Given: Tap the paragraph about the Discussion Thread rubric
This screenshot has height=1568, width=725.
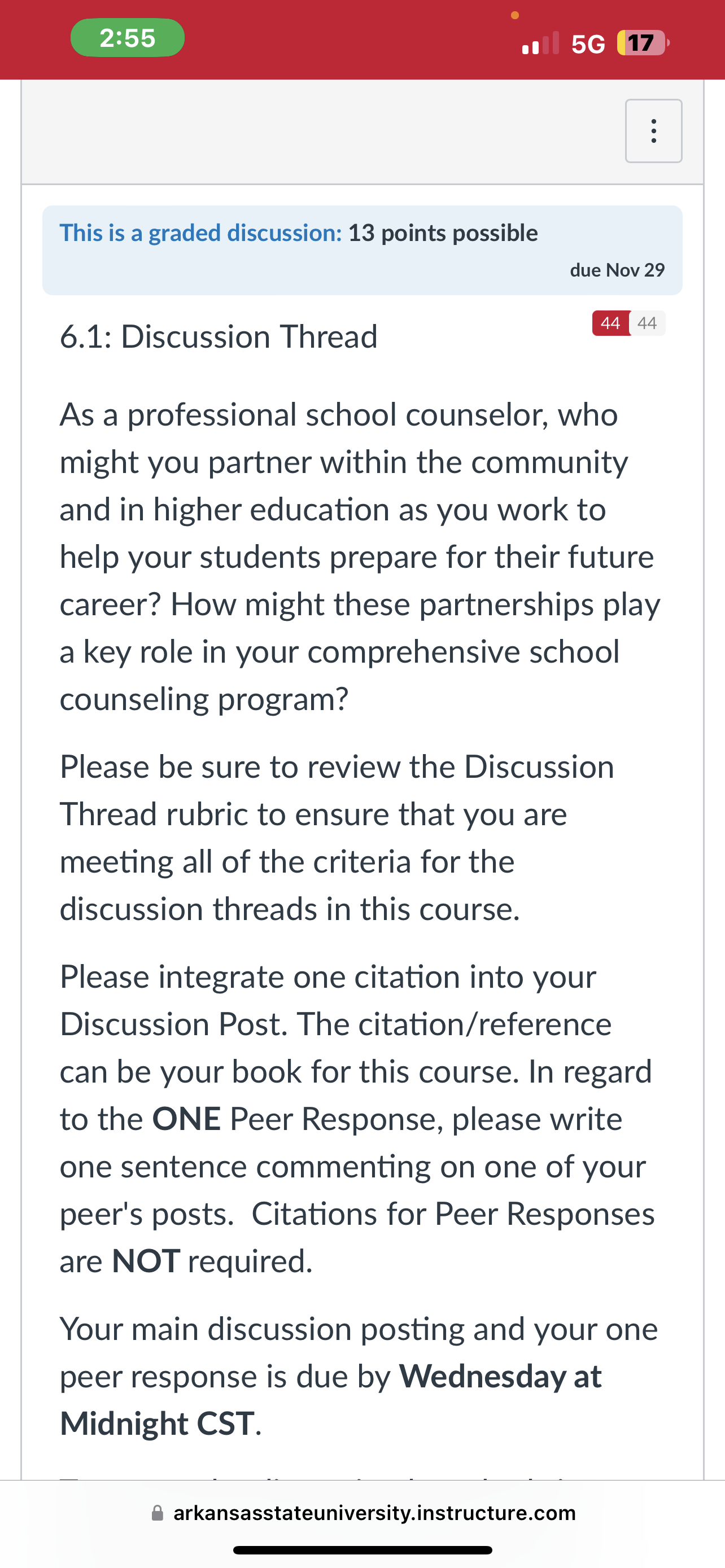Looking at the screenshot, I should pos(337,838).
